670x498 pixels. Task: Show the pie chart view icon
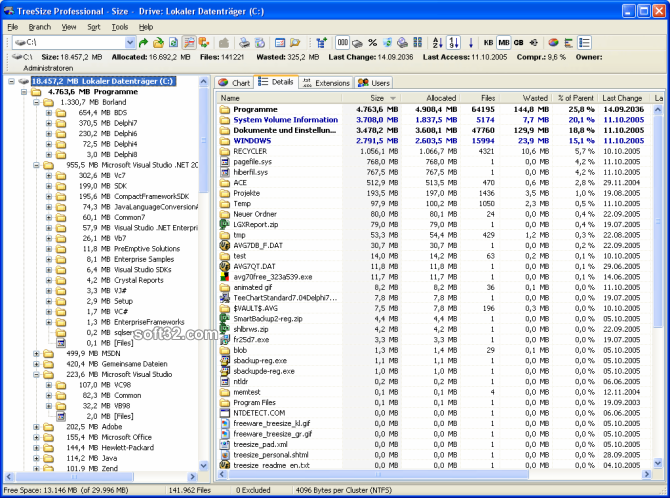[553, 43]
